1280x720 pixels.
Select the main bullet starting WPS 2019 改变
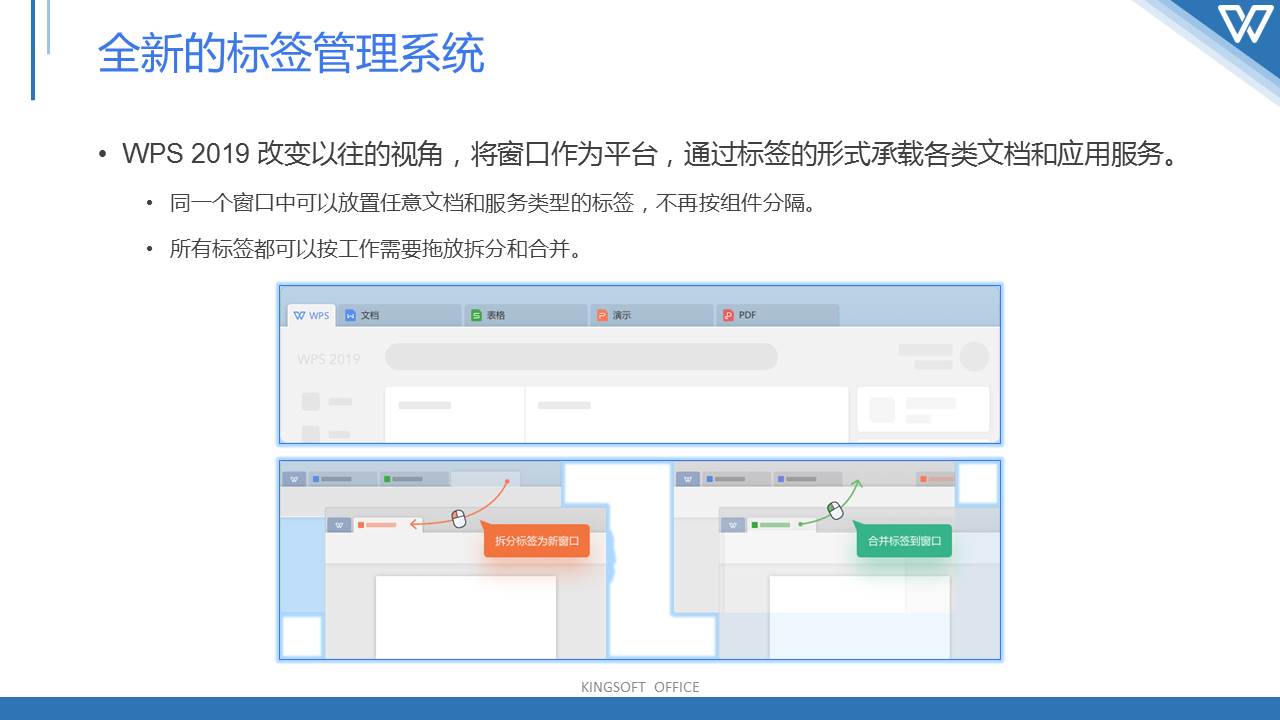pyautogui.click(x=650, y=154)
